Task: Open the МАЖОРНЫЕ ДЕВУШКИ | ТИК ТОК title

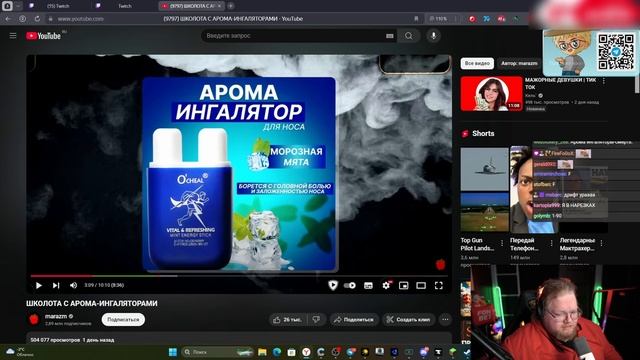Action: pyautogui.click(x=560, y=84)
